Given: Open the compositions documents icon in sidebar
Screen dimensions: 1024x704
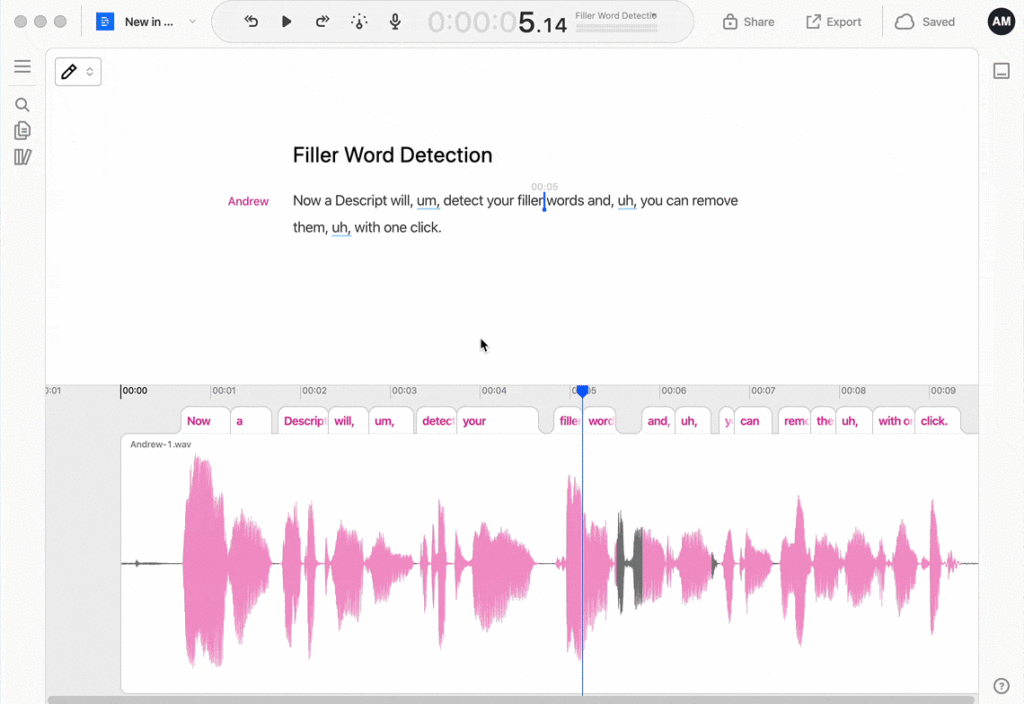Looking at the screenshot, I should point(22,131).
